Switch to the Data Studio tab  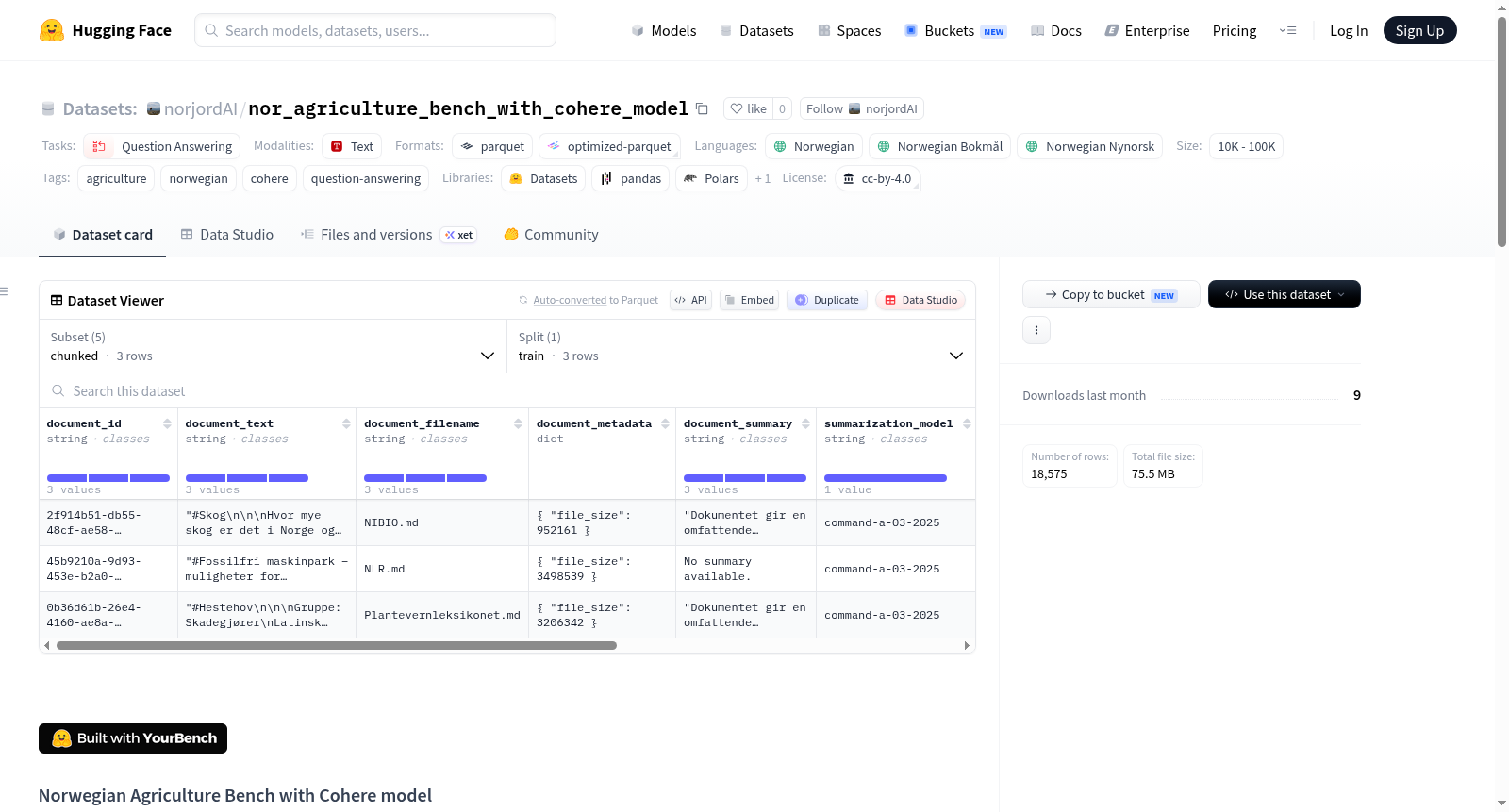[227, 235]
